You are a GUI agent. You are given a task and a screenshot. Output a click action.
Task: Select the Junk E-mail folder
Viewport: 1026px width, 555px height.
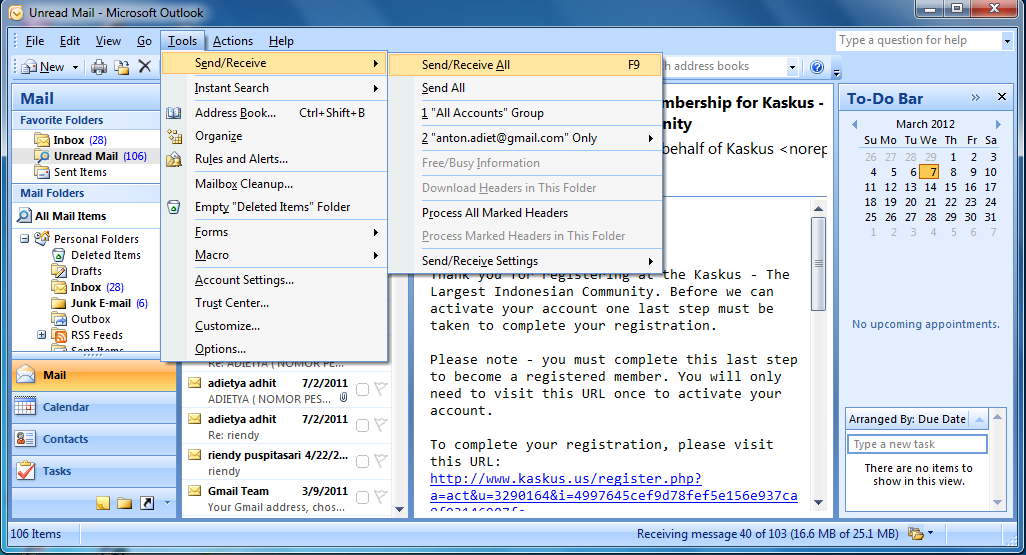(100, 303)
